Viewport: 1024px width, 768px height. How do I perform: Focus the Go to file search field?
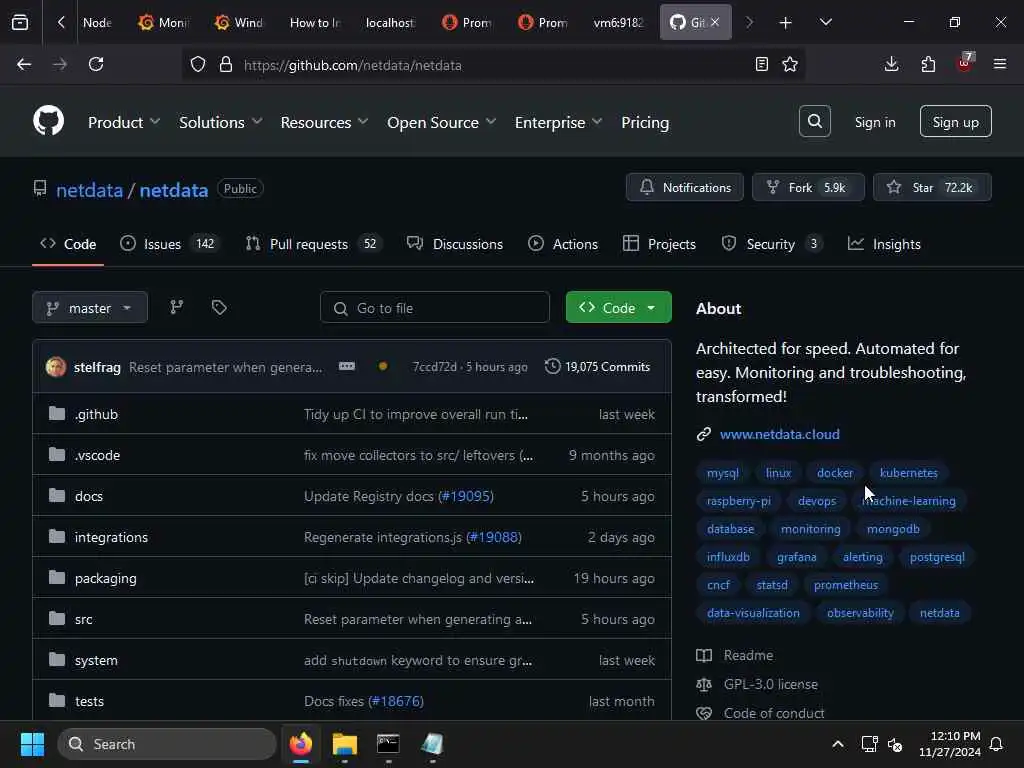click(435, 308)
